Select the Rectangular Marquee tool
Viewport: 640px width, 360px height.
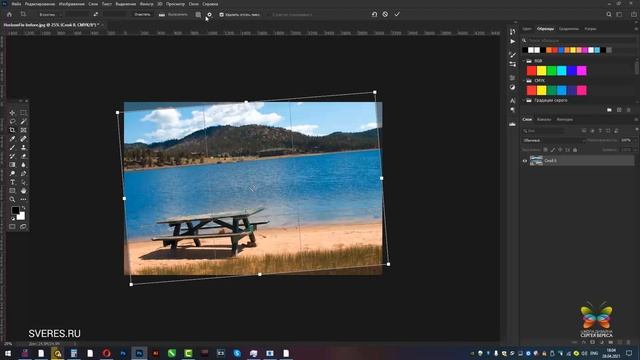click(x=23, y=113)
